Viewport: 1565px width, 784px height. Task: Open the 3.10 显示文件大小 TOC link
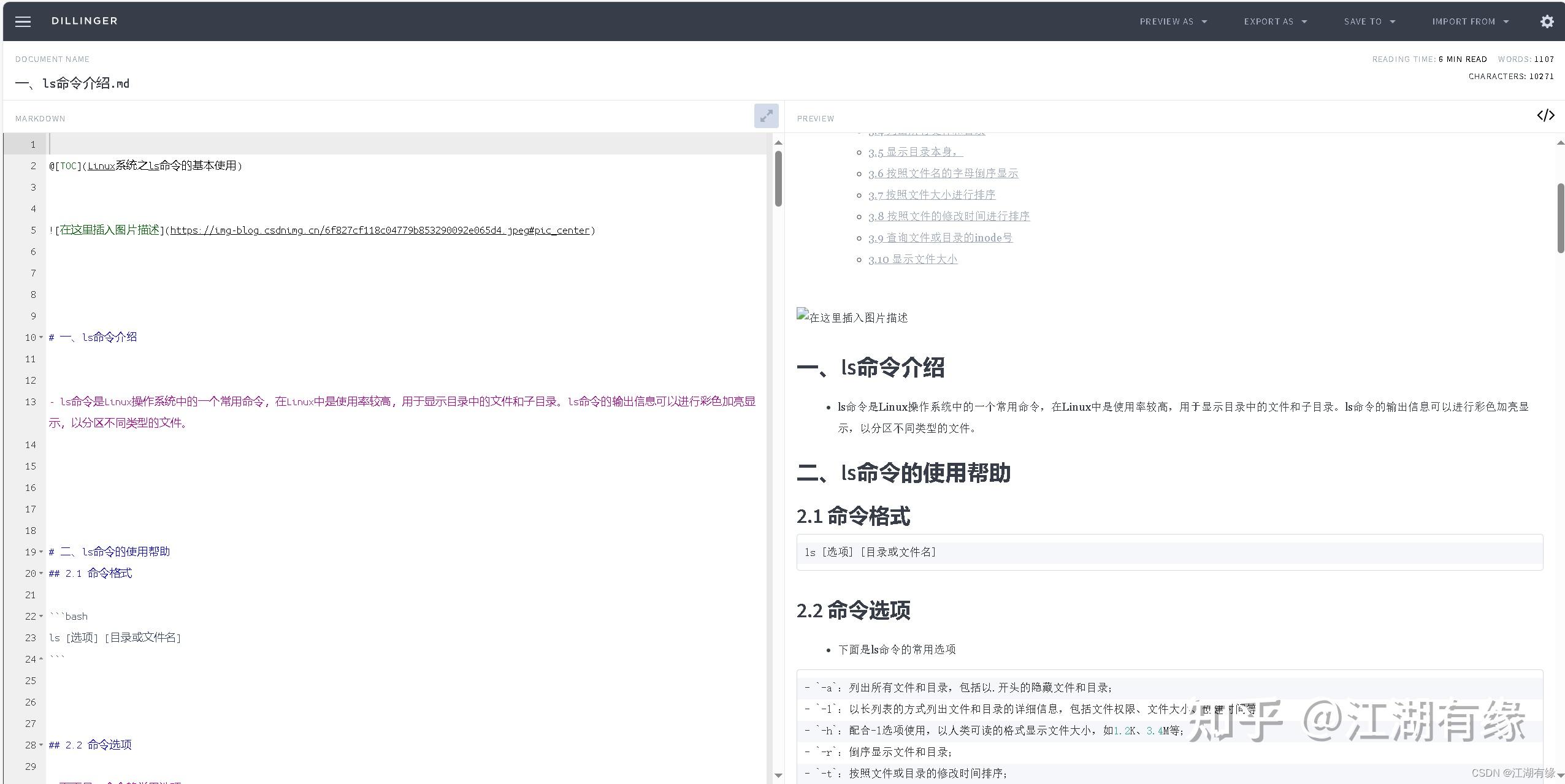pyautogui.click(x=912, y=259)
